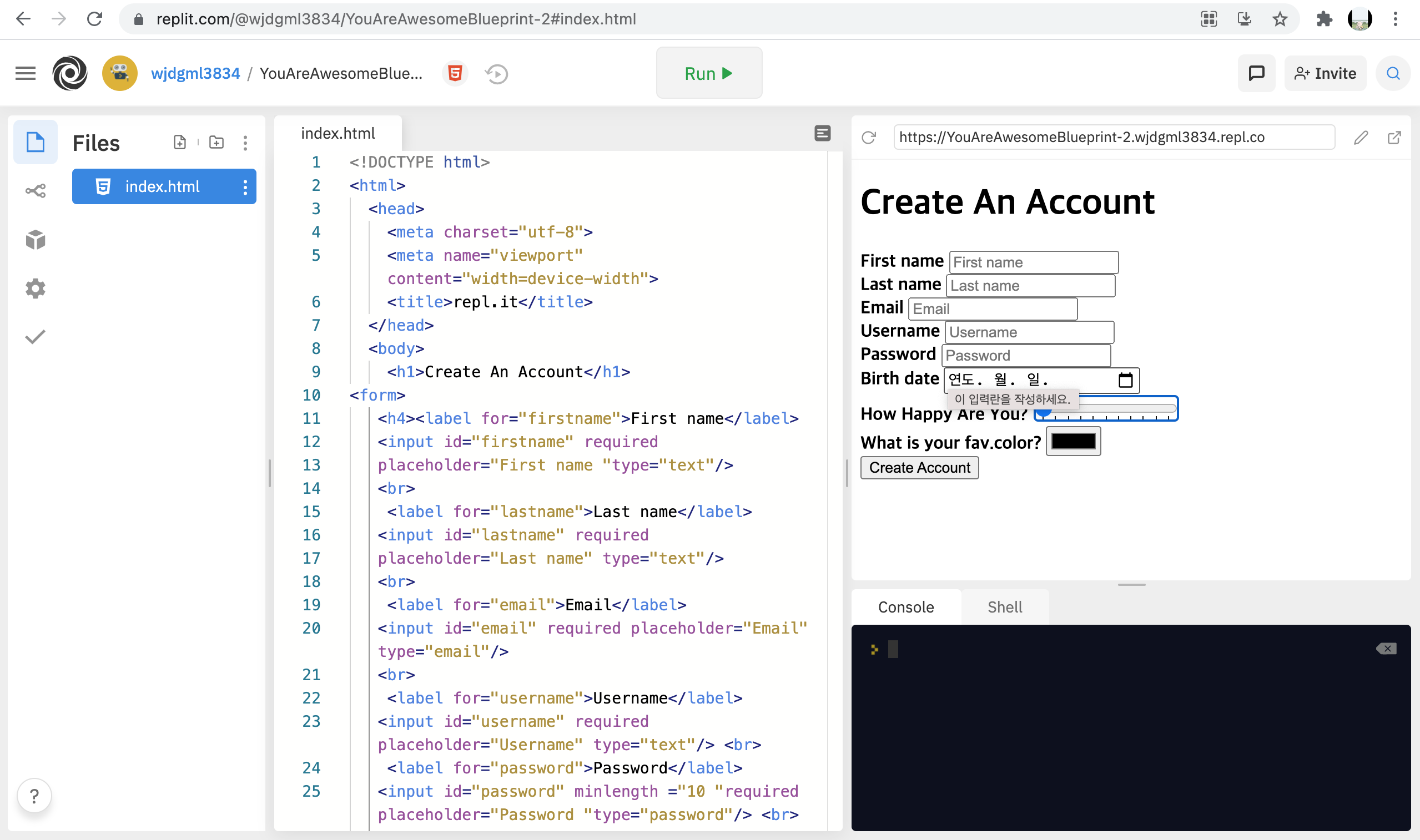This screenshot has width=1420, height=840.
Task: Open the chat speech bubble icon
Action: 1256,74
